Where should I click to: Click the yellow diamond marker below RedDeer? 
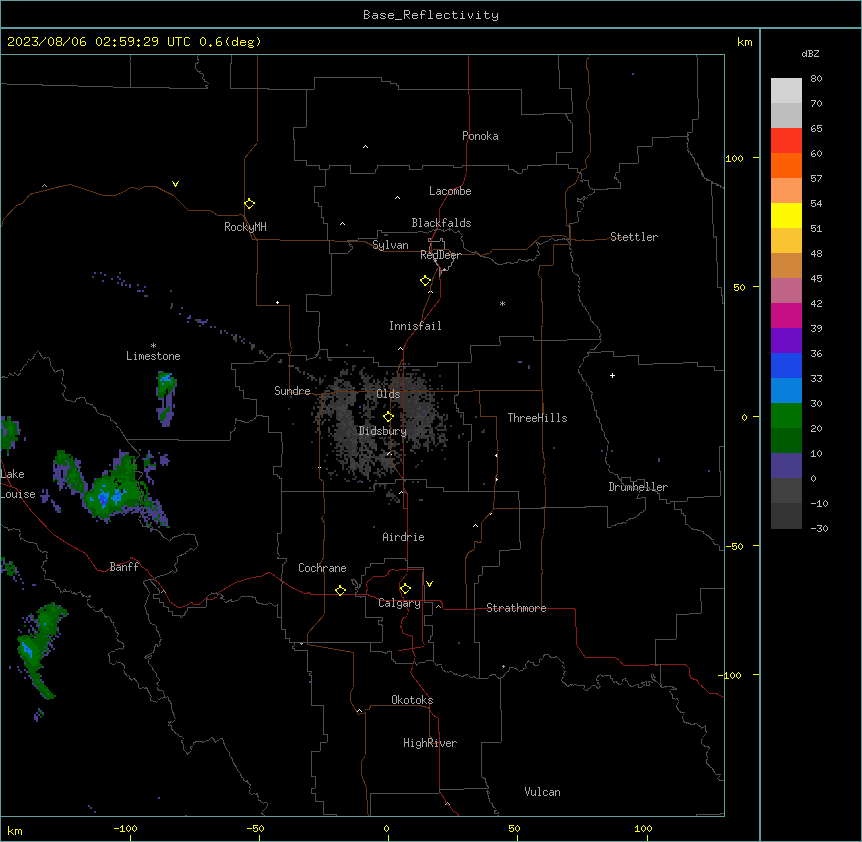point(426,281)
